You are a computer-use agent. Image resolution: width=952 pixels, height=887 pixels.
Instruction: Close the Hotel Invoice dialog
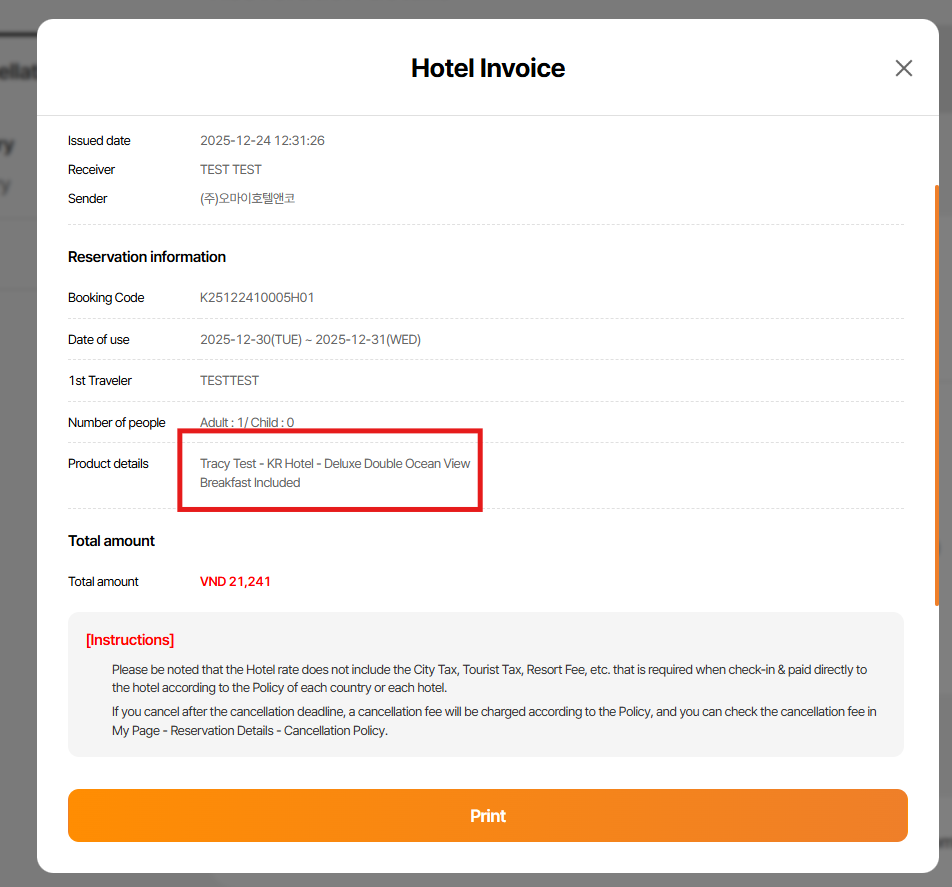tap(903, 68)
